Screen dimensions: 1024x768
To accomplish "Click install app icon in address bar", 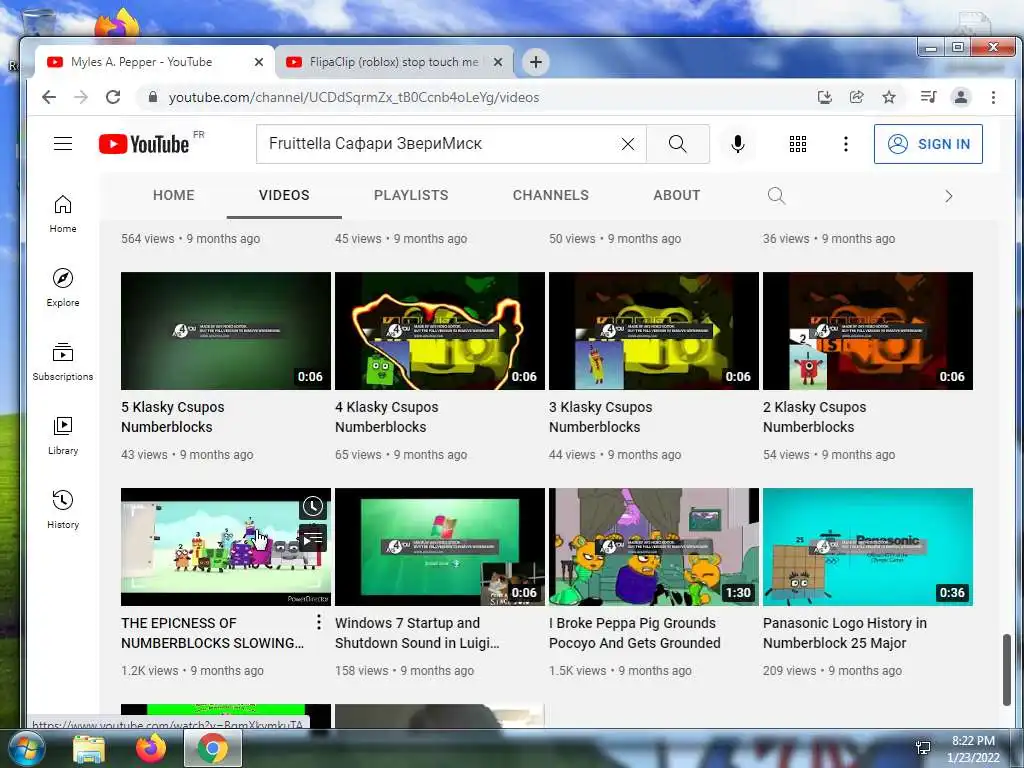I will (x=825, y=97).
